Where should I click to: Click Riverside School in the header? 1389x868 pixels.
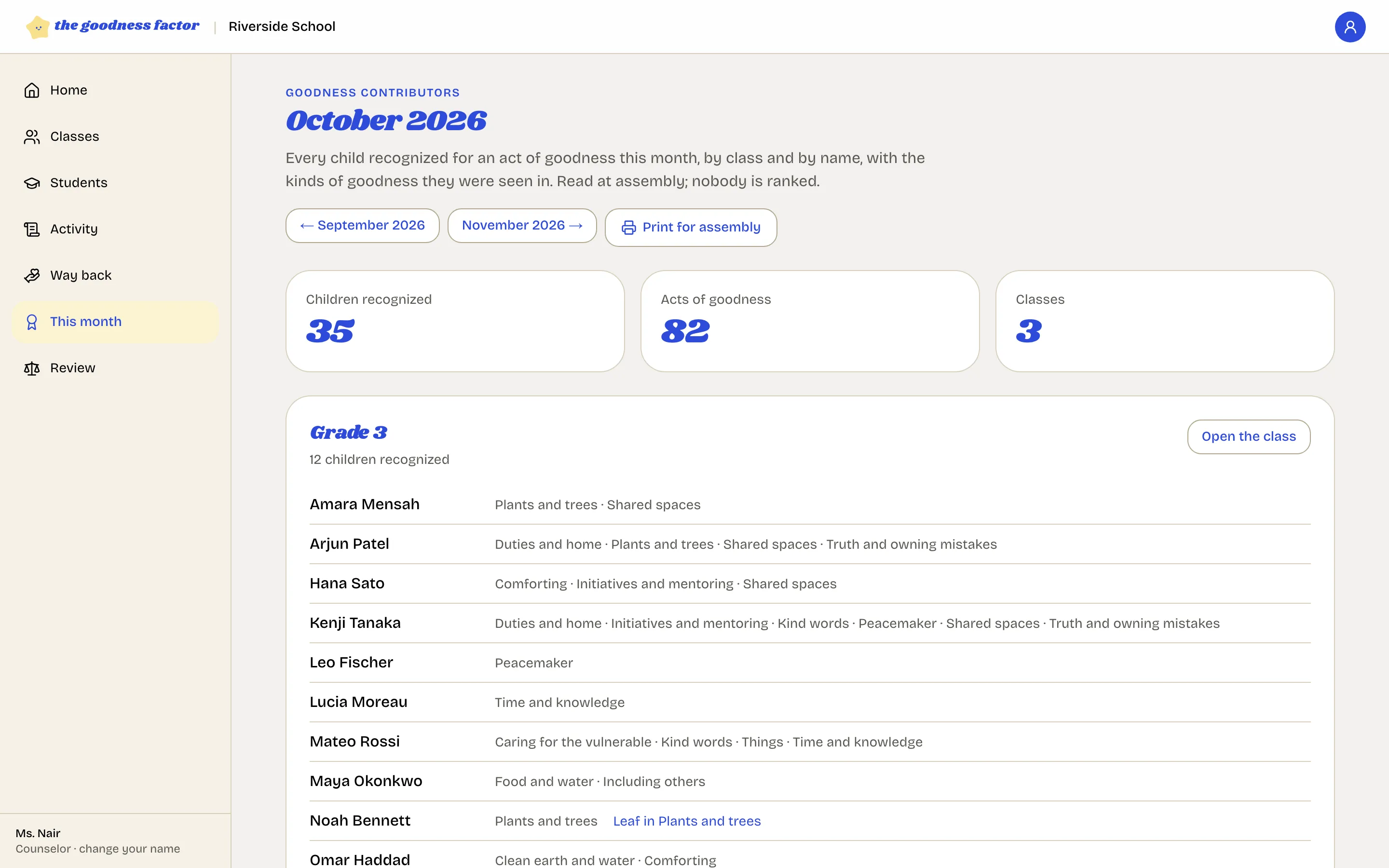coord(282,27)
